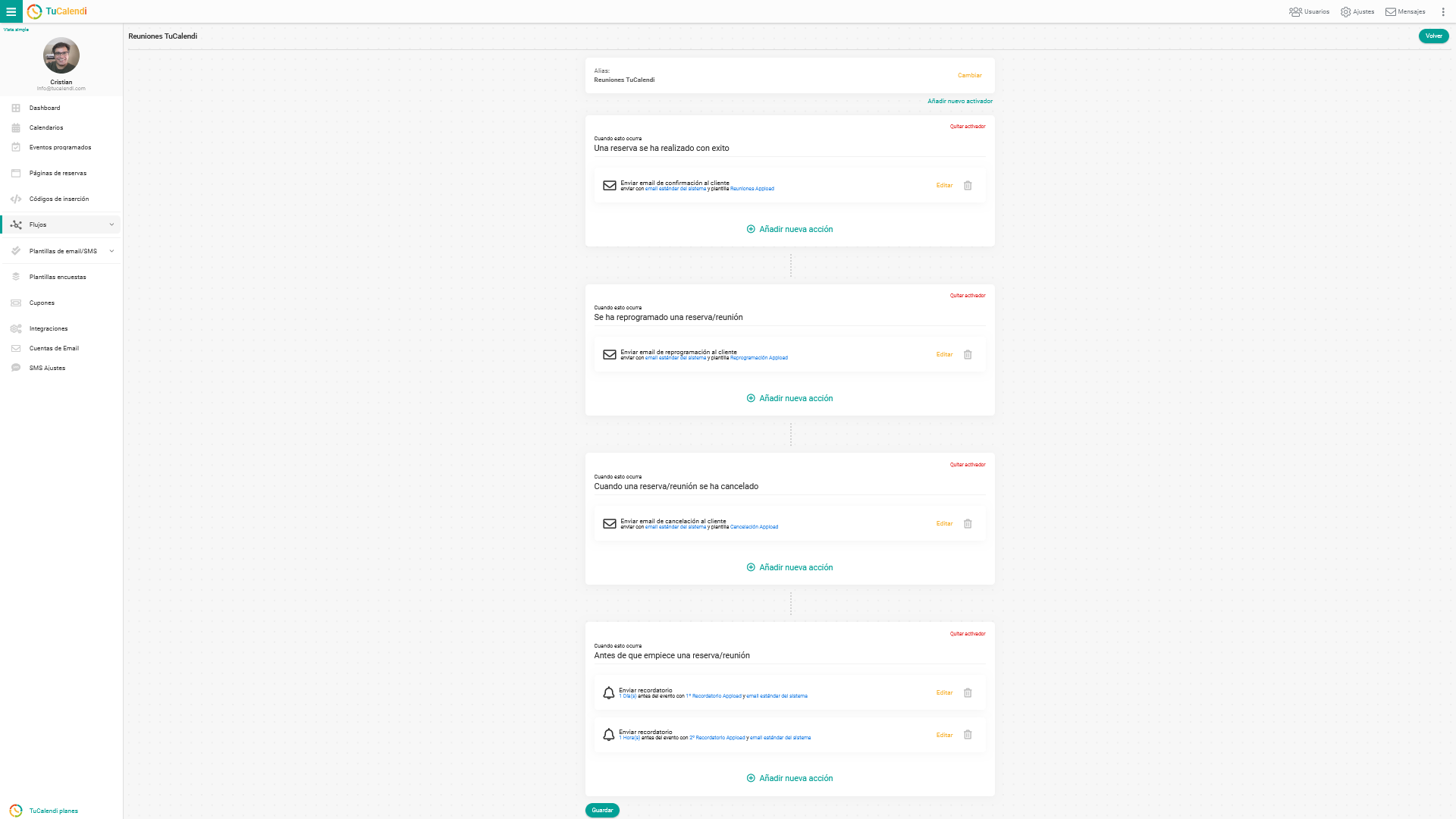The width and height of the screenshot is (1456, 819).
Task: Open the hamburger menu icon
Action: click(x=11, y=11)
